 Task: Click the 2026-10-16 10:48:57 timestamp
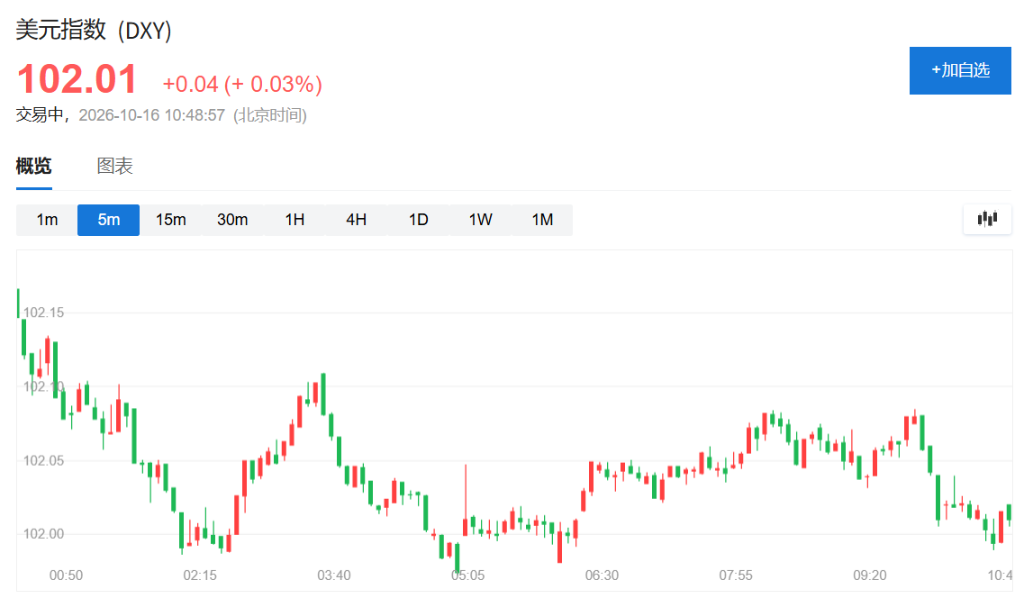click(x=152, y=116)
